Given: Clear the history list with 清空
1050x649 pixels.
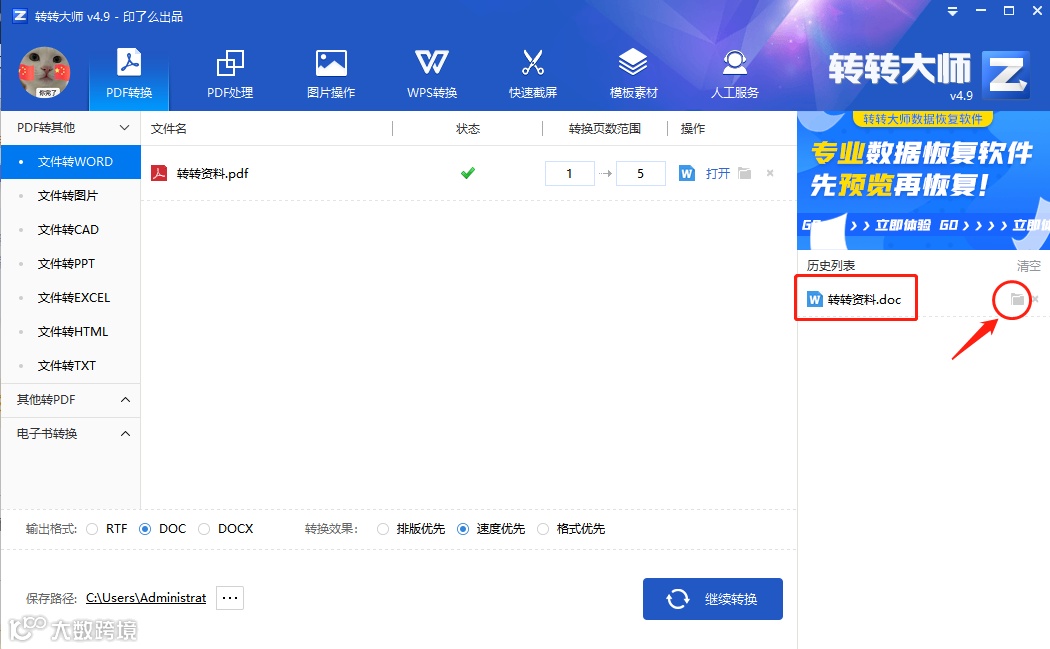Looking at the screenshot, I should pos(1029,266).
